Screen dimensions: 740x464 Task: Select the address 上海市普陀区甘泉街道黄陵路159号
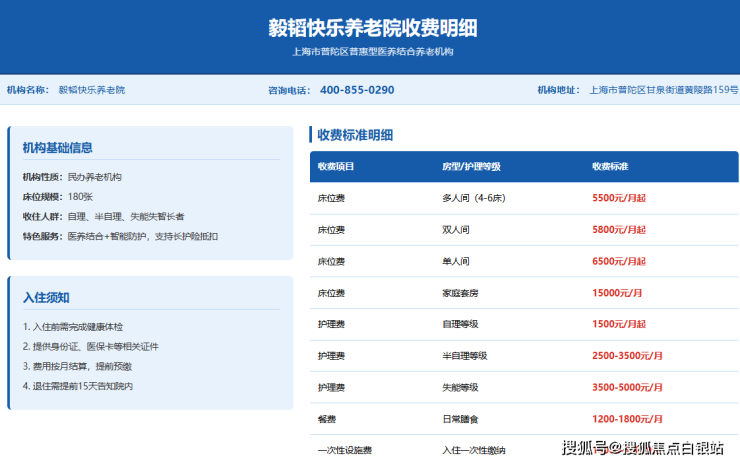(664, 90)
